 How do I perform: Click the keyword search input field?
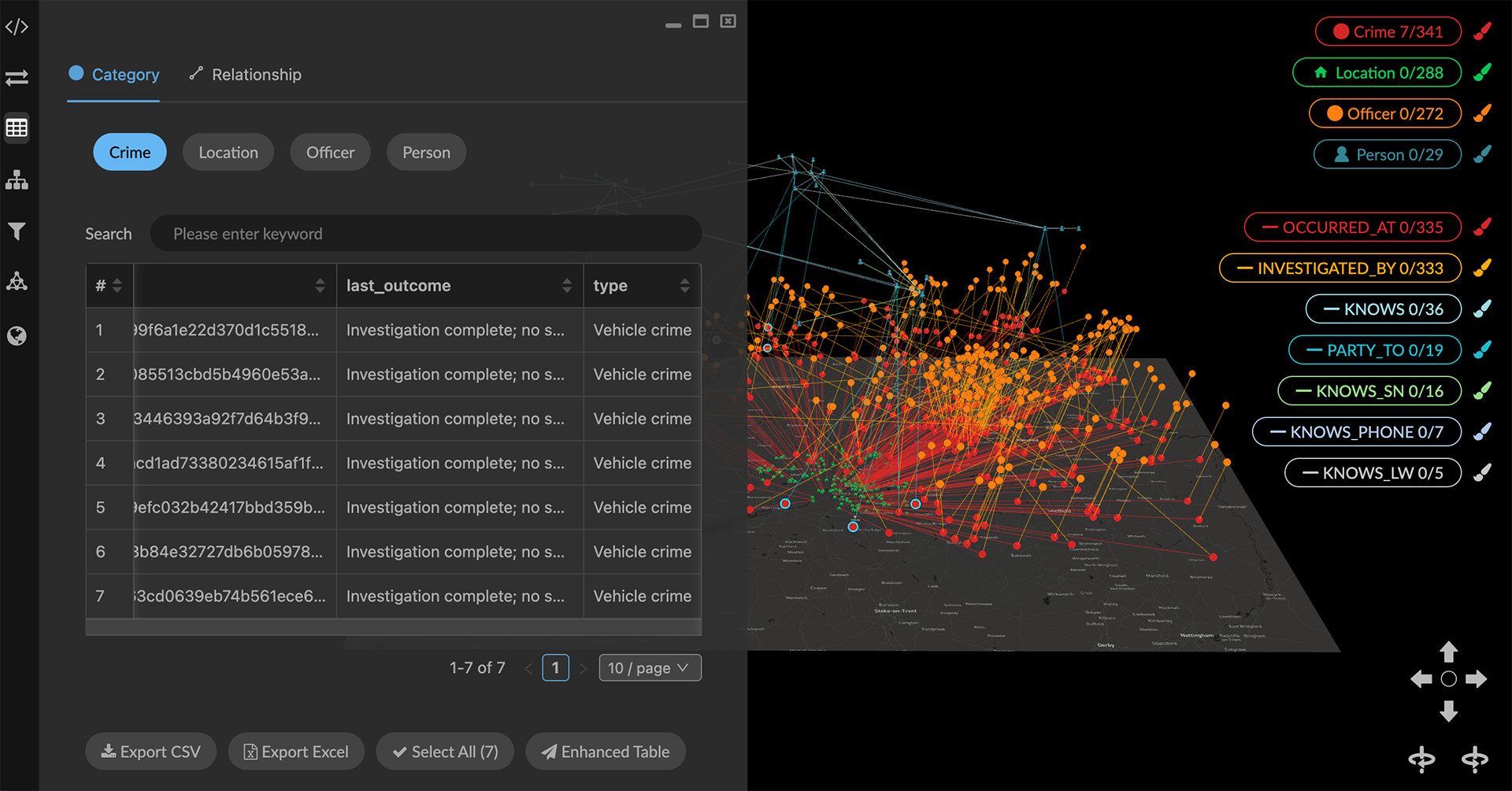click(x=425, y=234)
